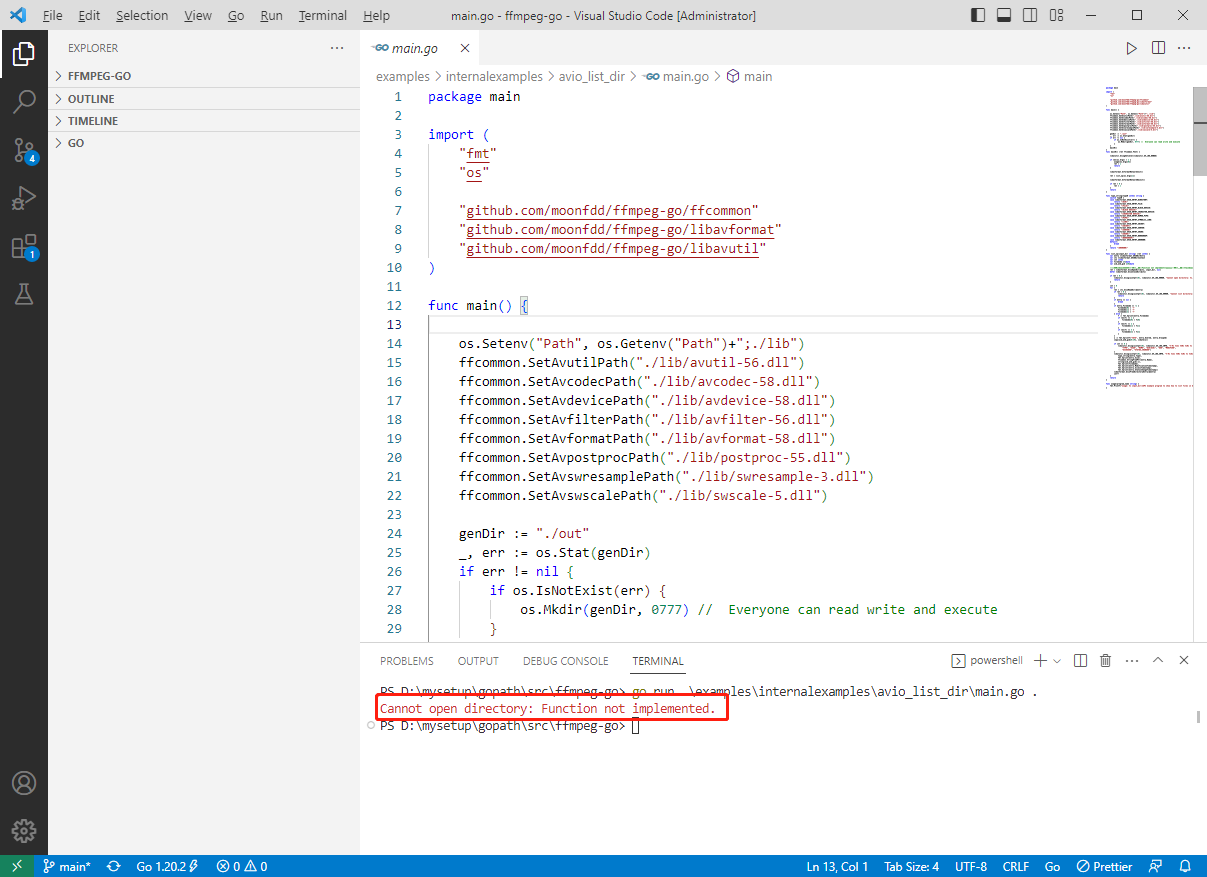Click the main function symbol breadcrumb
Image resolution: width=1207 pixels, height=877 pixels.
750,76
